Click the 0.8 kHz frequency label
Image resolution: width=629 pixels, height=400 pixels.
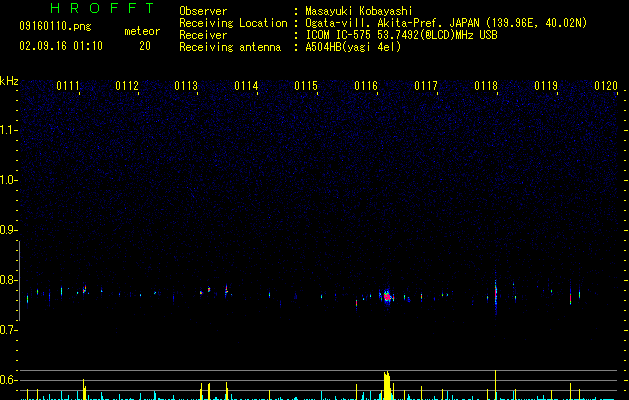click(x=9, y=280)
